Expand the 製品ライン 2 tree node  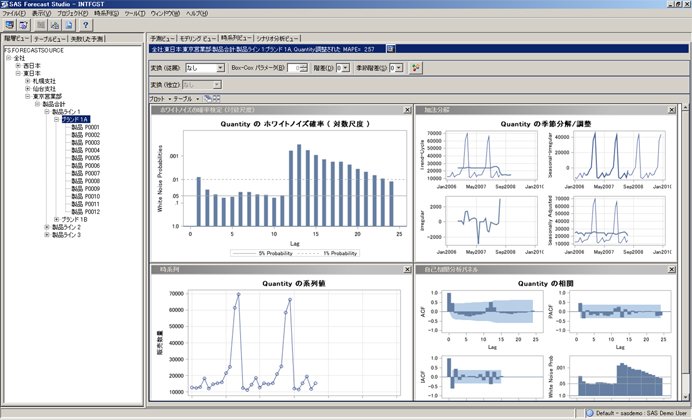point(47,227)
